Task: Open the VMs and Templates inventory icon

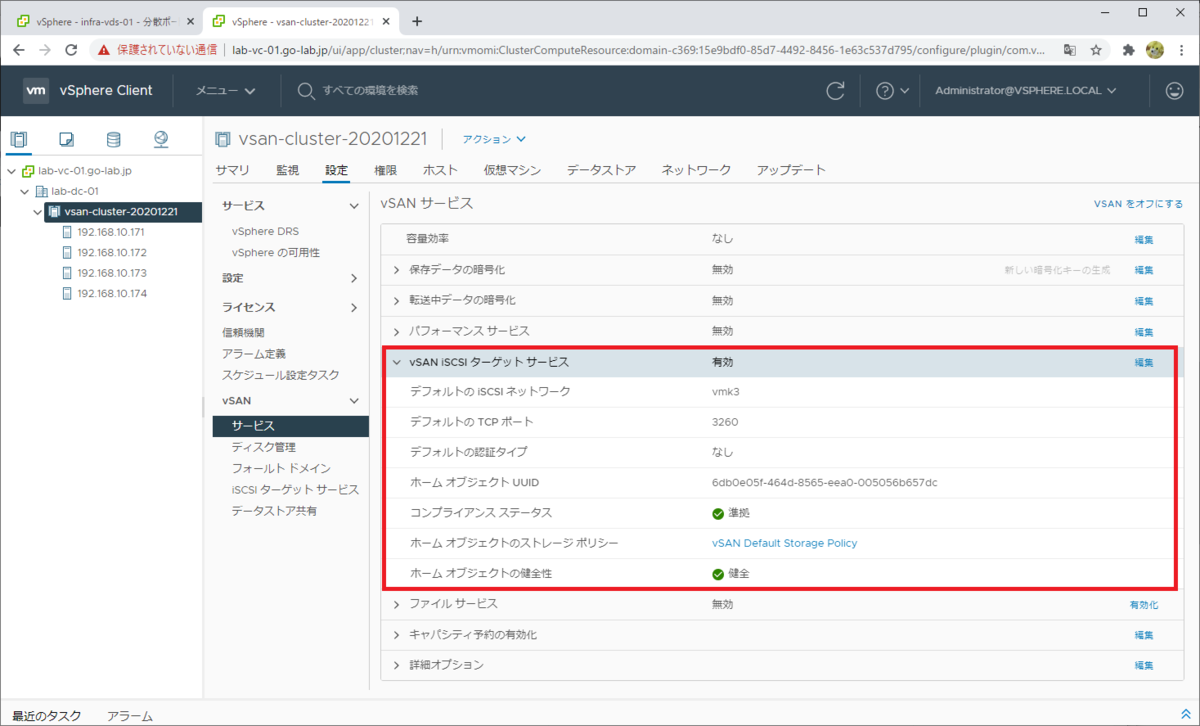Action: tap(66, 139)
